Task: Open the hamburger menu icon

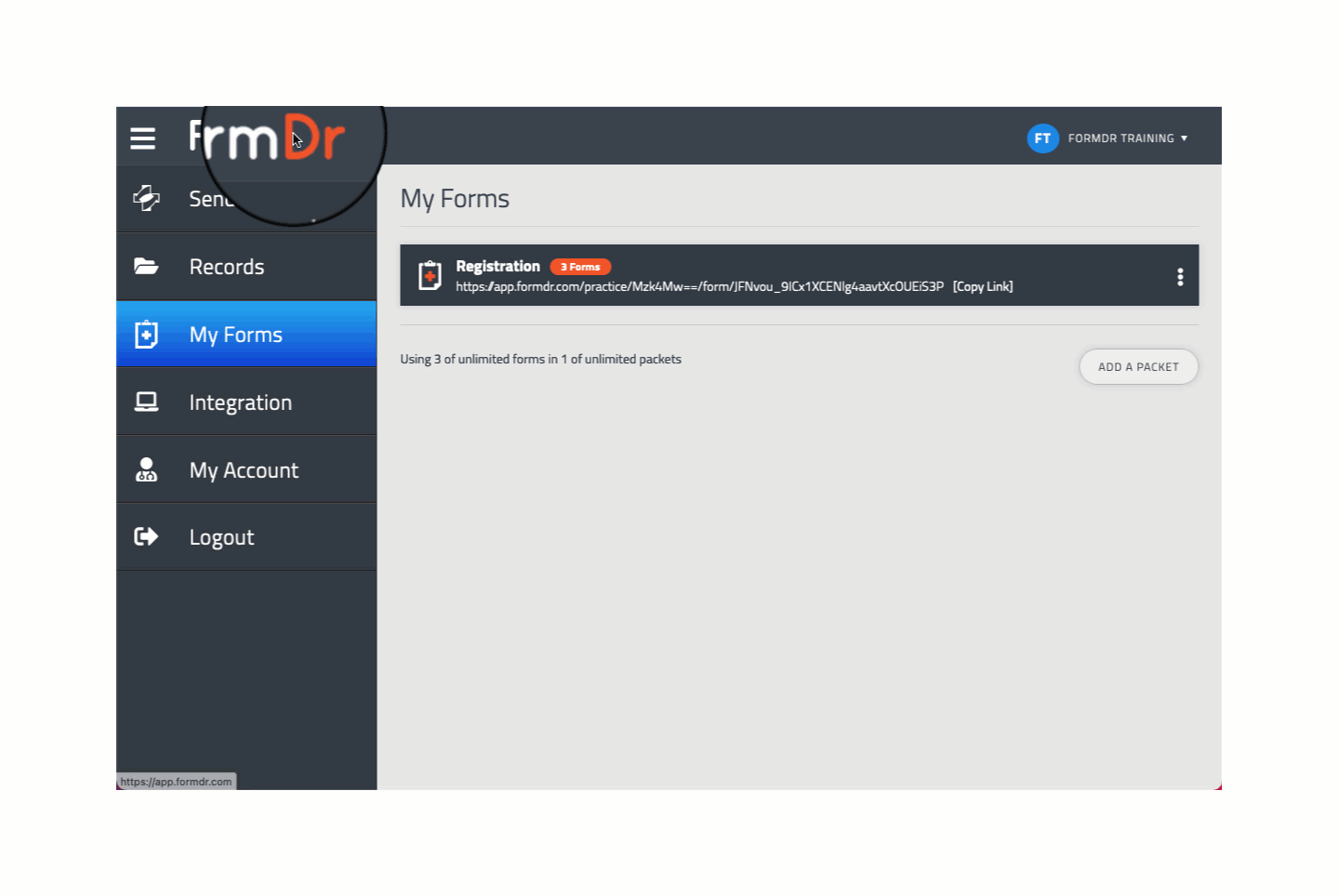Action: [x=142, y=138]
